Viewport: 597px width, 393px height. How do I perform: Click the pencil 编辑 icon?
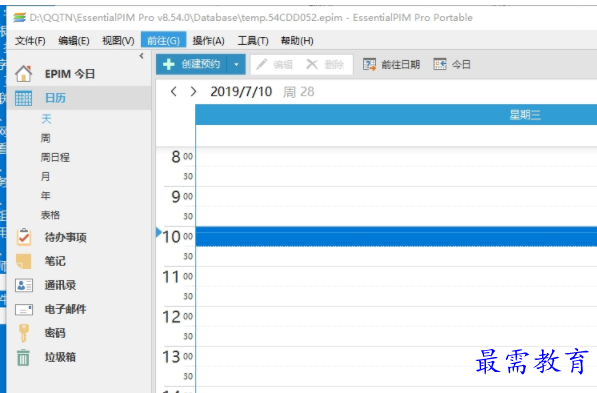coord(261,64)
